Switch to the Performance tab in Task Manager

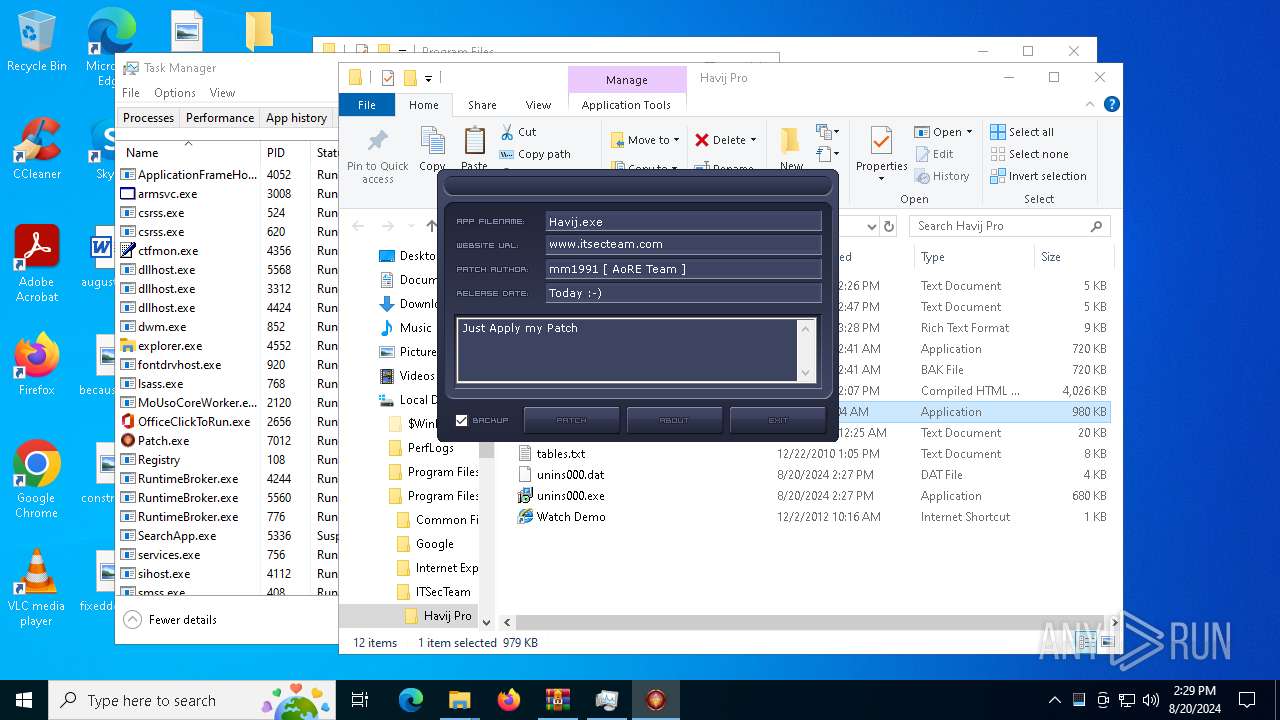[220, 117]
